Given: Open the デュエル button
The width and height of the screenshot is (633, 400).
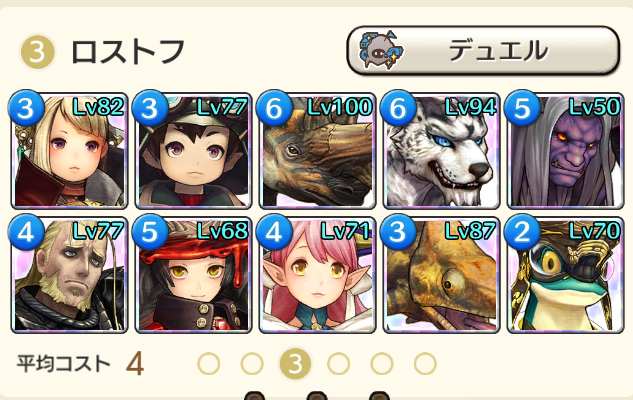Looking at the screenshot, I should click(x=483, y=50).
